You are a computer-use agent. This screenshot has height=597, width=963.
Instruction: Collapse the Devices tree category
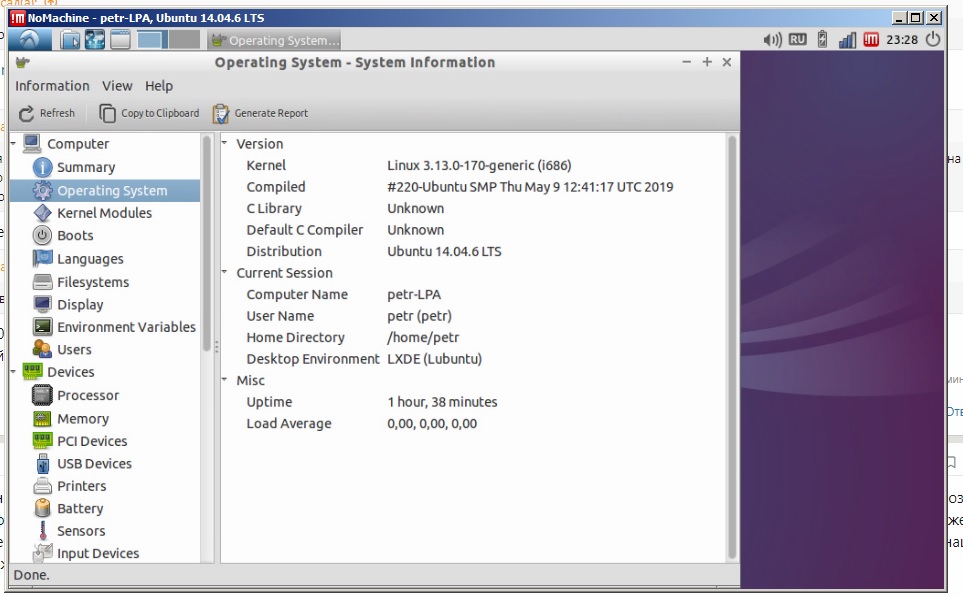click(x=13, y=371)
